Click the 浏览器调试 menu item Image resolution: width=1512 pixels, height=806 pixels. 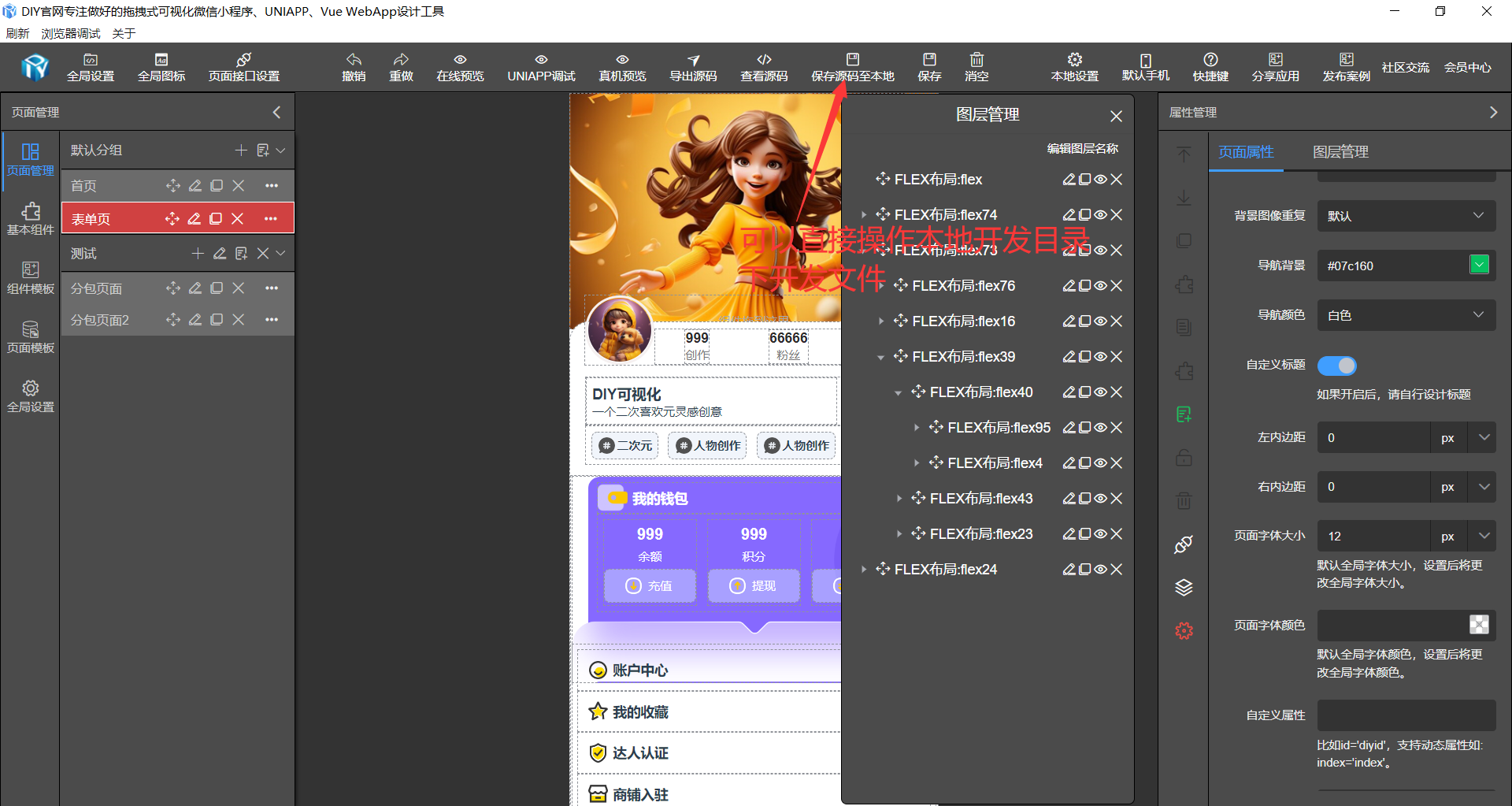[x=70, y=33]
